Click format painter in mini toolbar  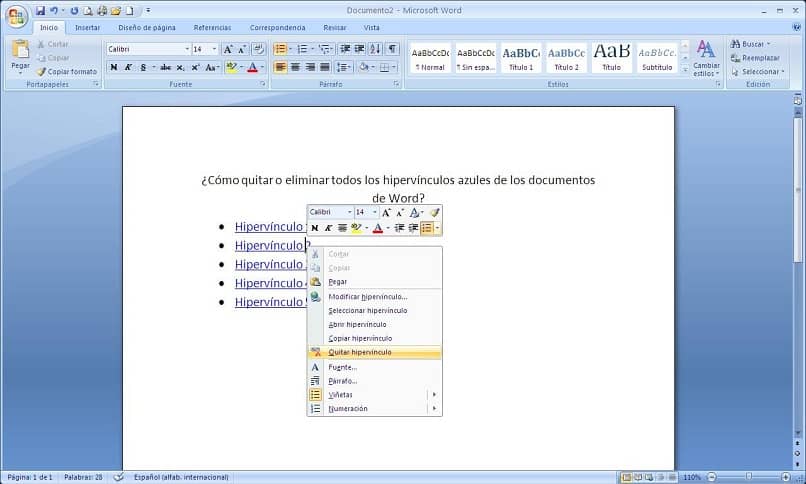(434, 213)
